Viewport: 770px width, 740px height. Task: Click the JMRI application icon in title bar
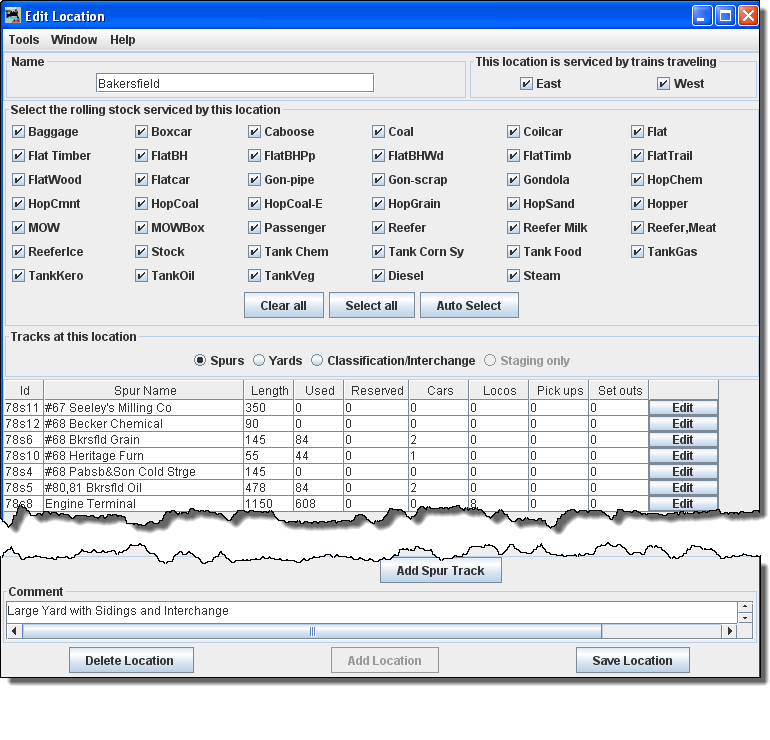tap(14, 16)
